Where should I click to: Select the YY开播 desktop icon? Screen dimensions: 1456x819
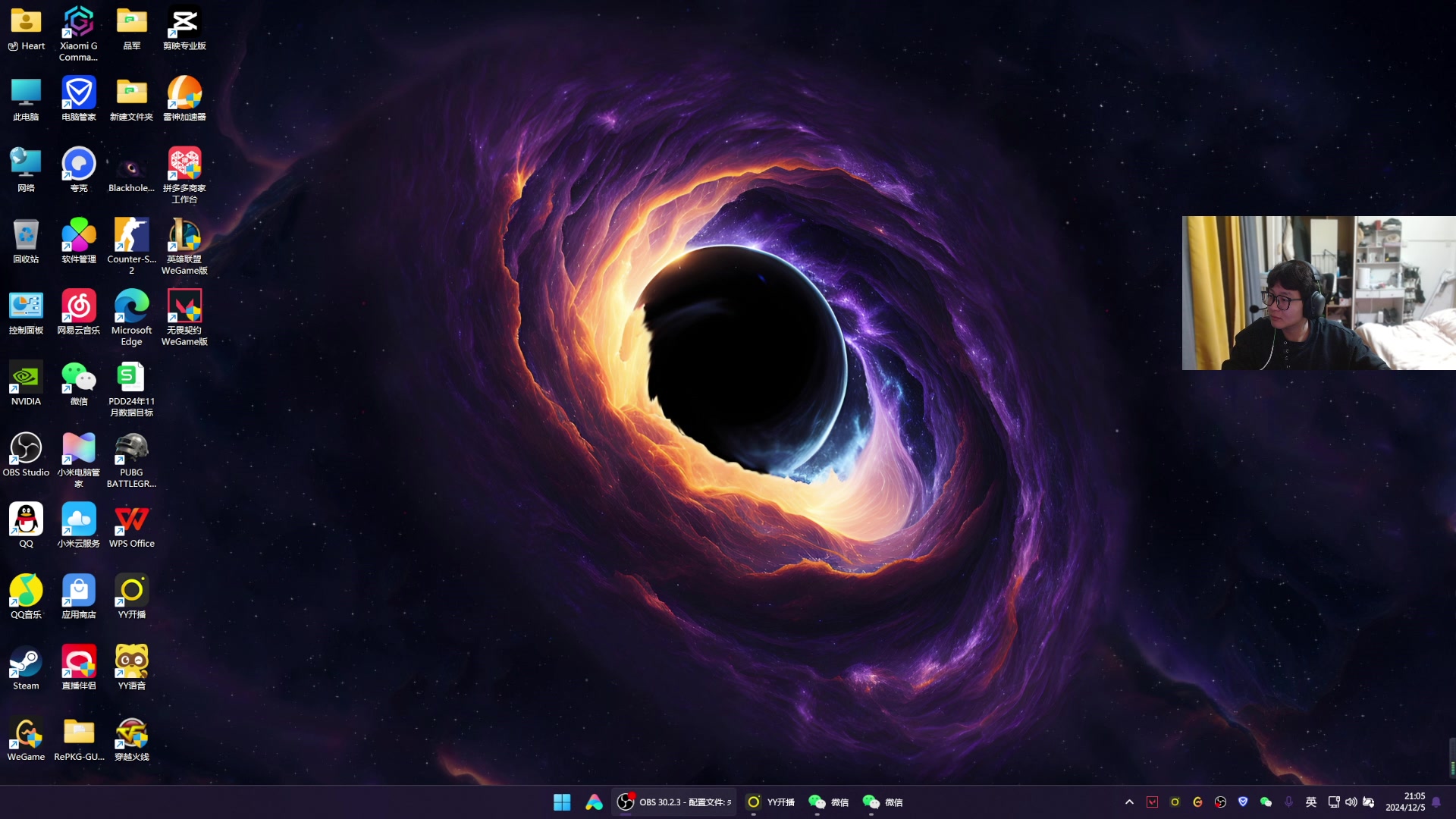[x=131, y=597]
